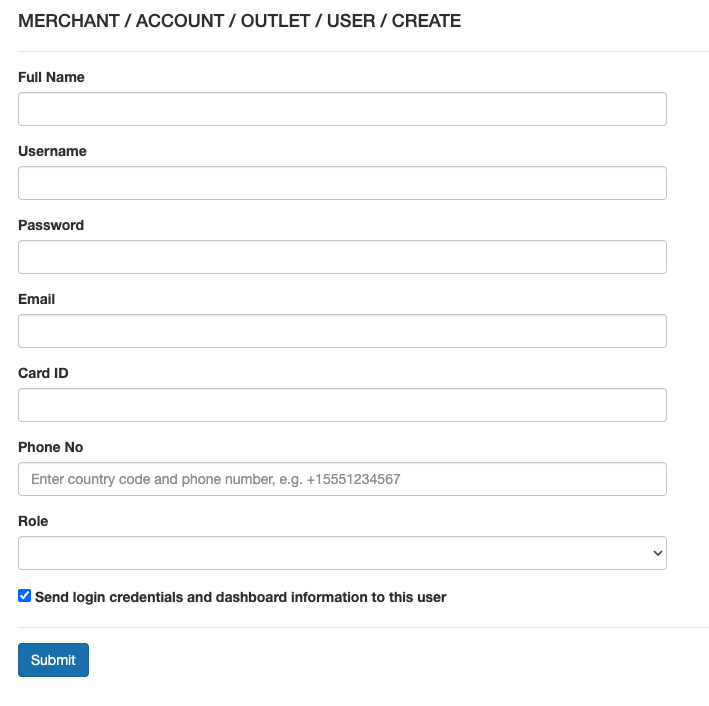The width and height of the screenshot is (709, 706).
Task: Focus the Username text box
Action: click(x=342, y=183)
